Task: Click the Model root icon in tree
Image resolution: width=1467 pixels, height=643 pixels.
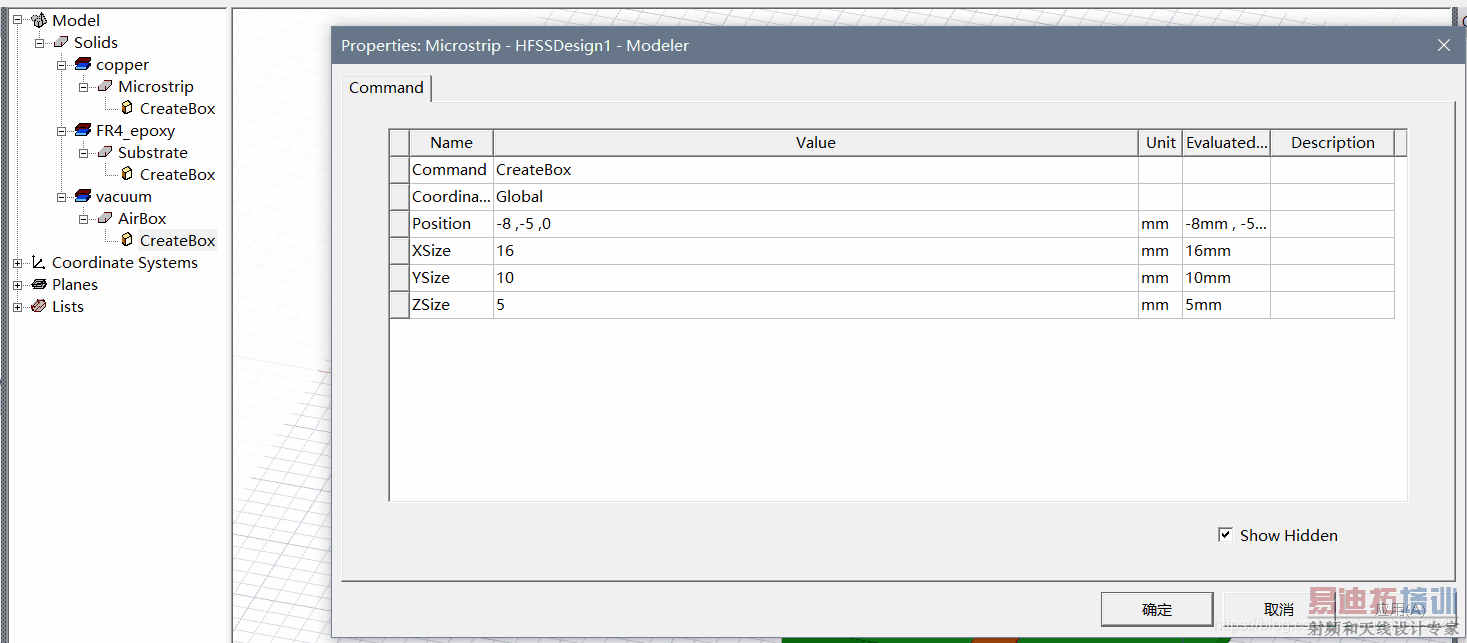Action: point(39,20)
